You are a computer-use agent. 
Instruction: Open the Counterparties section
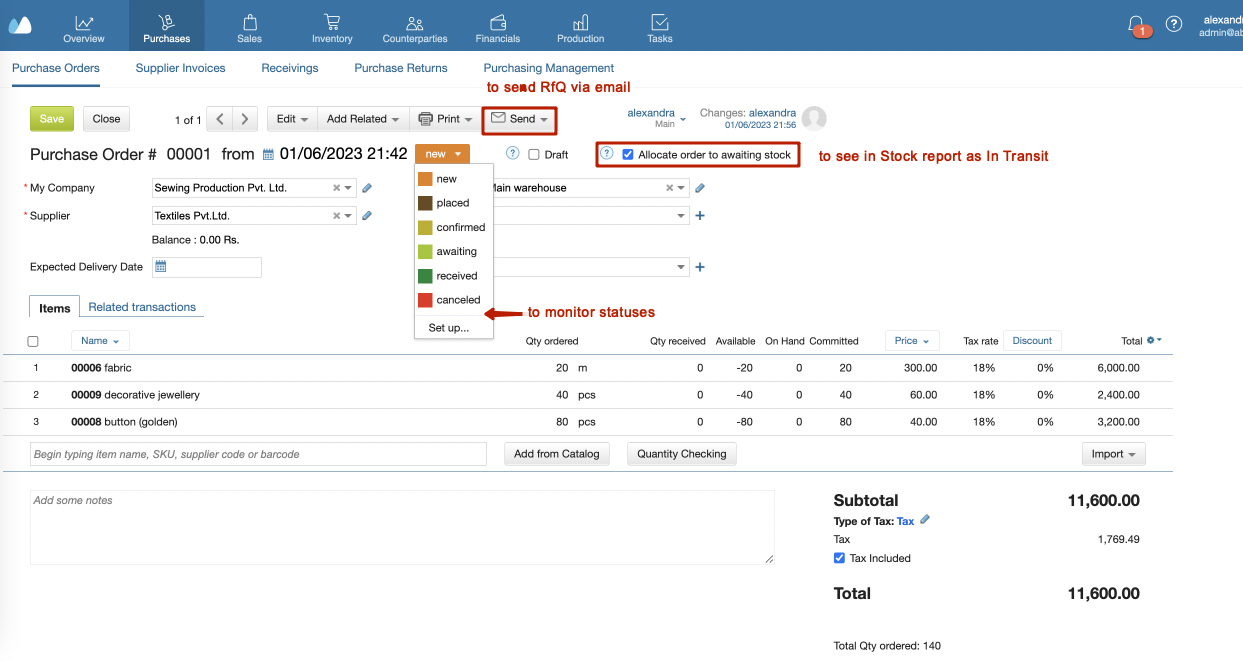415,27
